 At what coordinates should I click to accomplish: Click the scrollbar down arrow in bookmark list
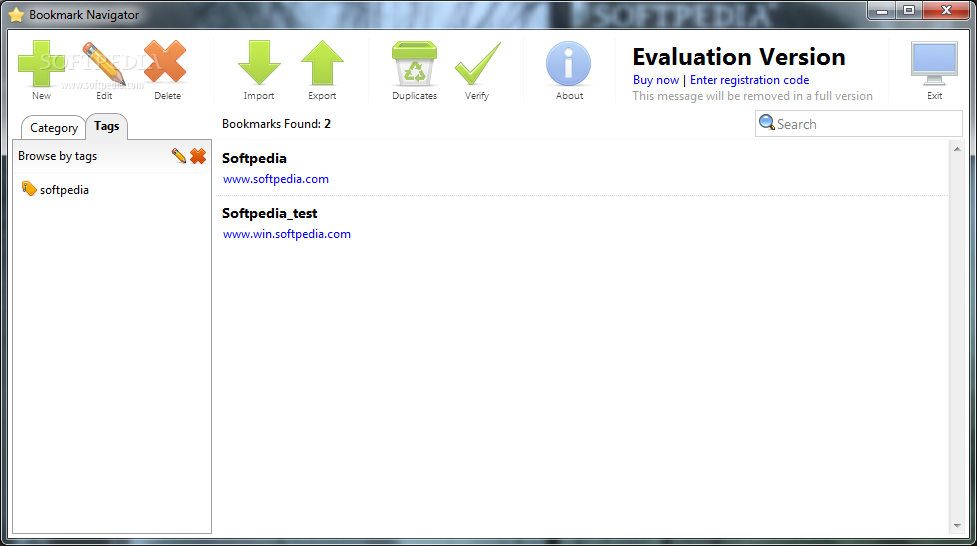pyautogui.click(x=957, y=526)
